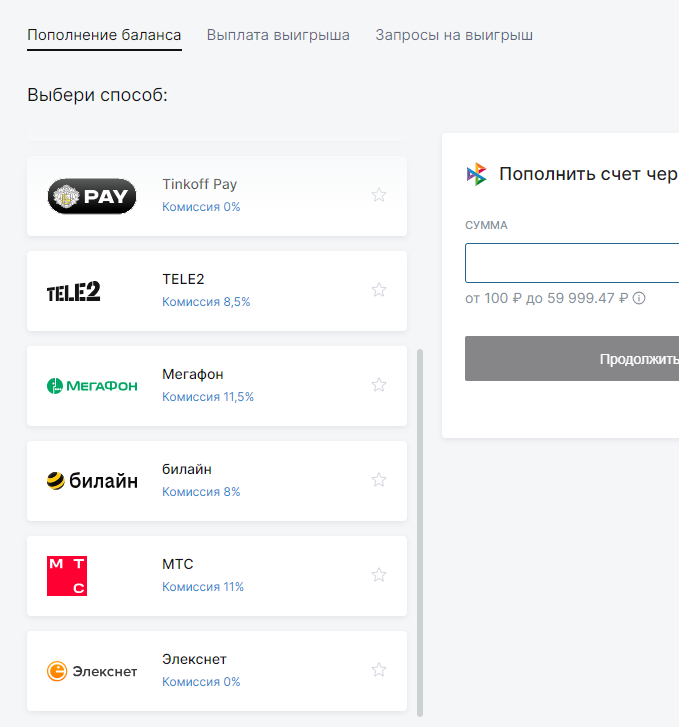Click the Комиссия 11% text
Screen dimensions: 679x727
tap(203, 587)
